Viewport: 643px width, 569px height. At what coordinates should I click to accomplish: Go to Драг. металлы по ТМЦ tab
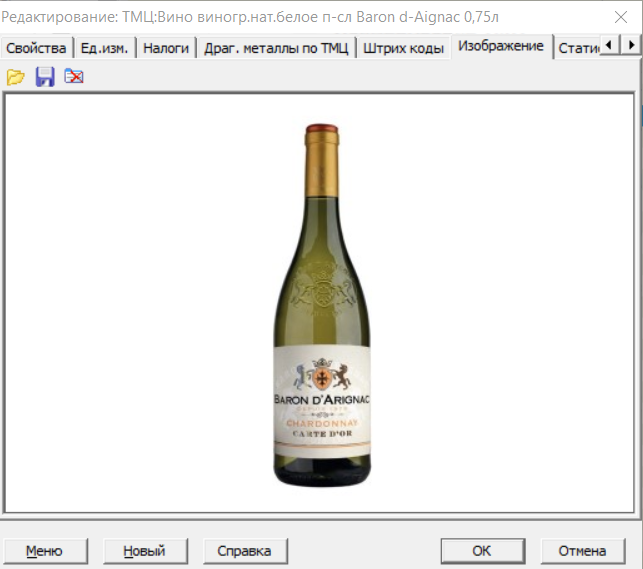click(x=275, y=48)
